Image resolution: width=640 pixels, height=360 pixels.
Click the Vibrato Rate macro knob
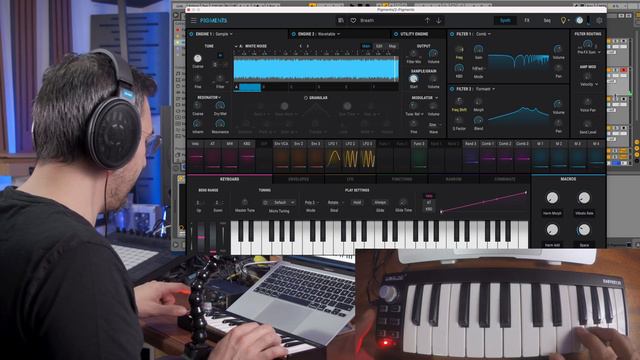point(584,198)
